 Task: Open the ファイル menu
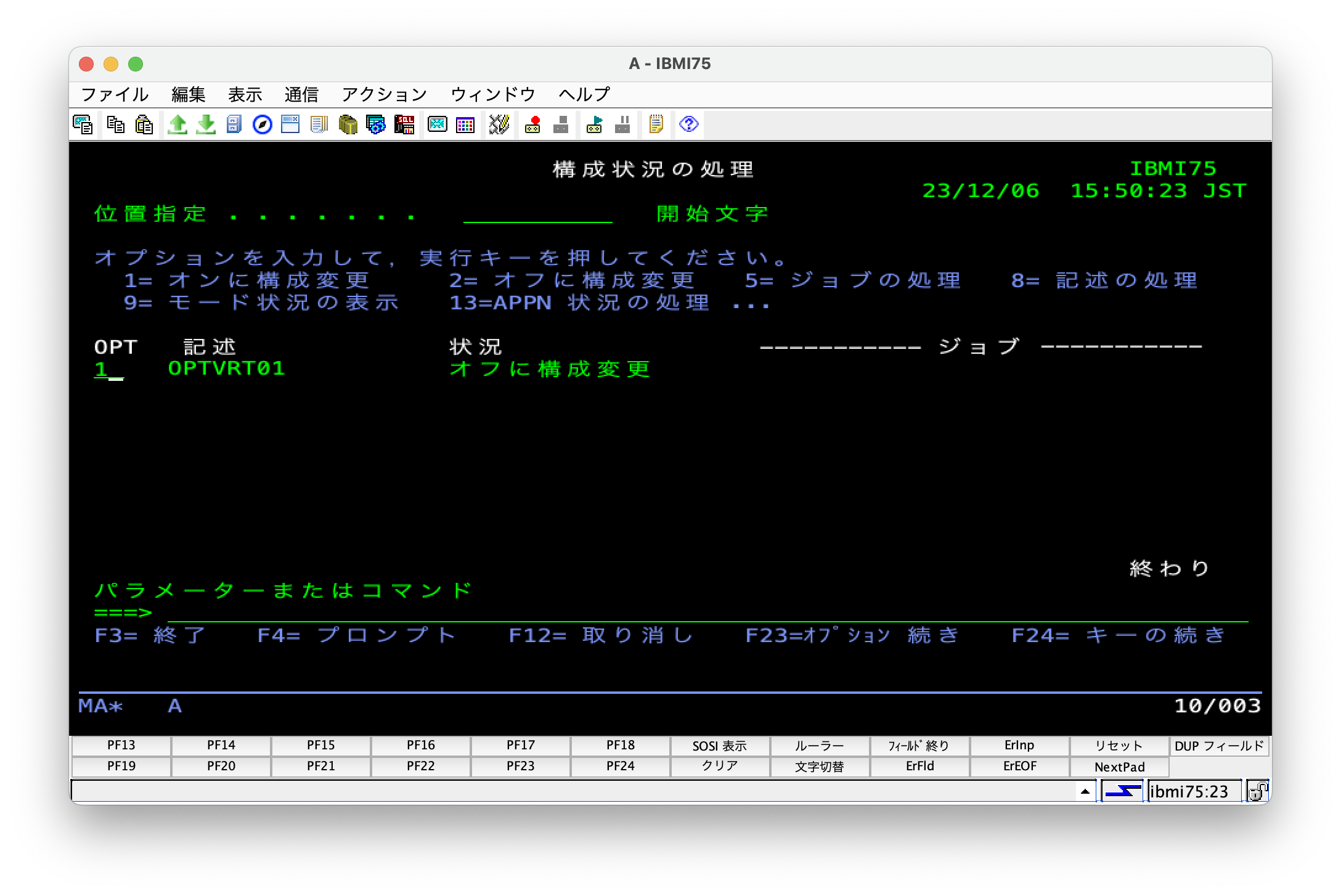(x=115, y=94)
